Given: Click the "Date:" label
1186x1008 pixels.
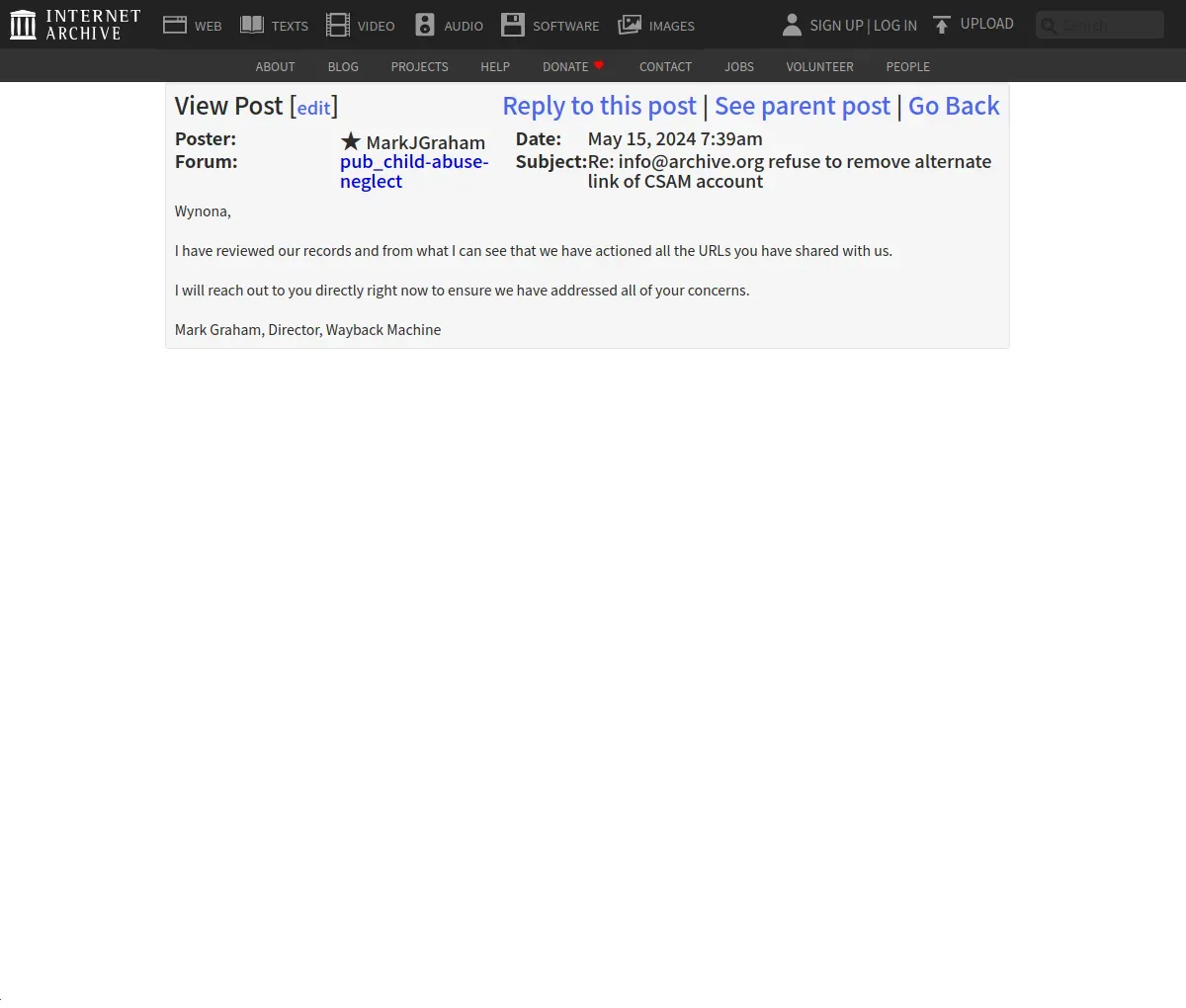Looking at the screenshot, I should coord(539,138).
